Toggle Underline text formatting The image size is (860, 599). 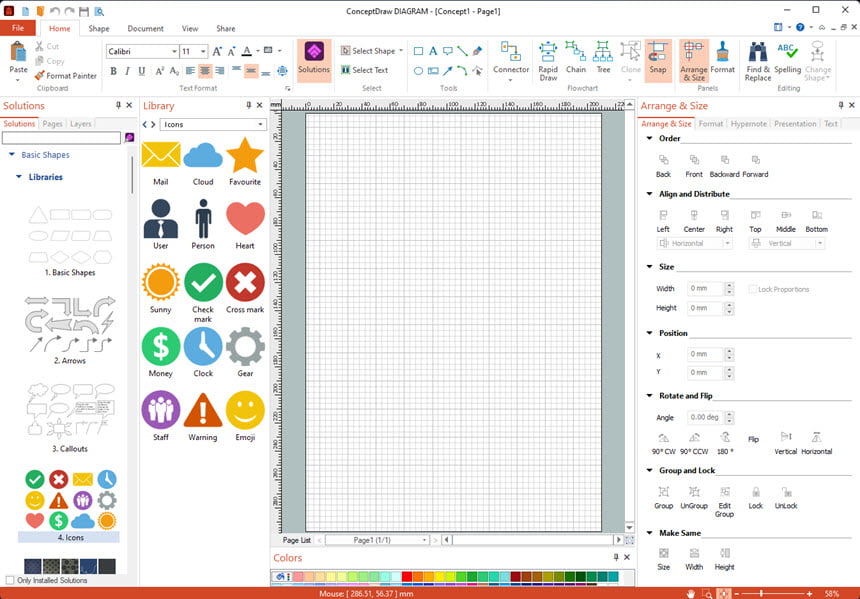pos(142,71)
